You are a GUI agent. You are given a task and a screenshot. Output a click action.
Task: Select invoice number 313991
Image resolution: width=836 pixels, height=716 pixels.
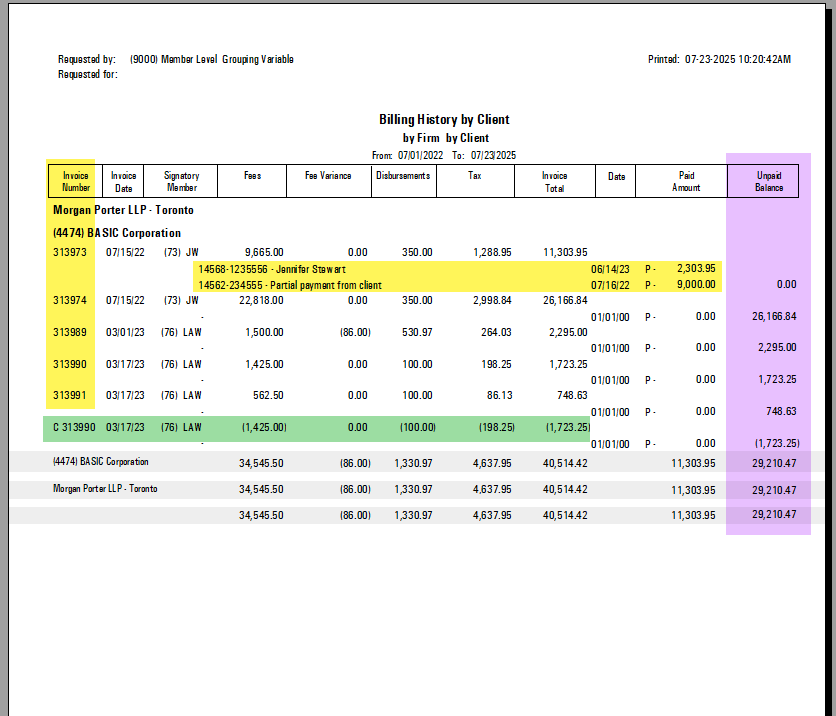[x=70, y=395]
